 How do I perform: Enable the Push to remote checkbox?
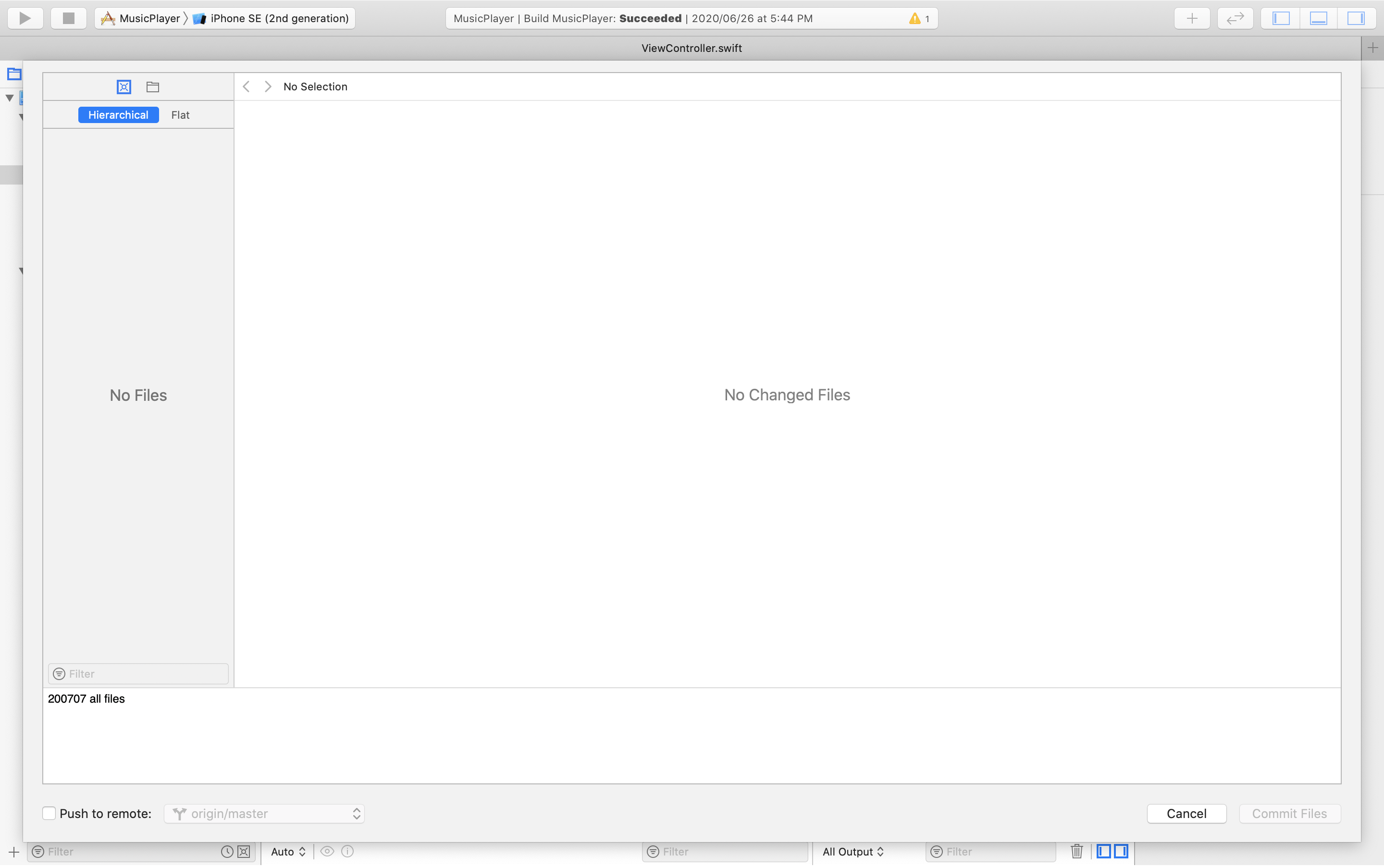49,813
